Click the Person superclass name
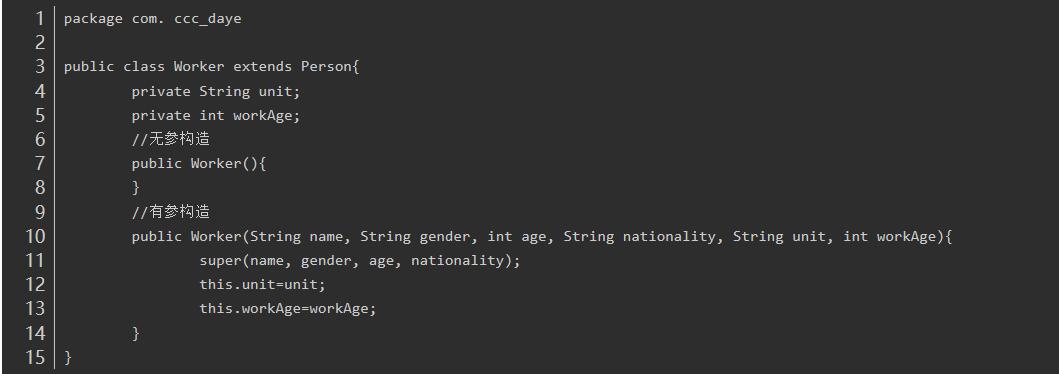The height and width of the screenshot is (374, 1059). [x=326, y=67]
